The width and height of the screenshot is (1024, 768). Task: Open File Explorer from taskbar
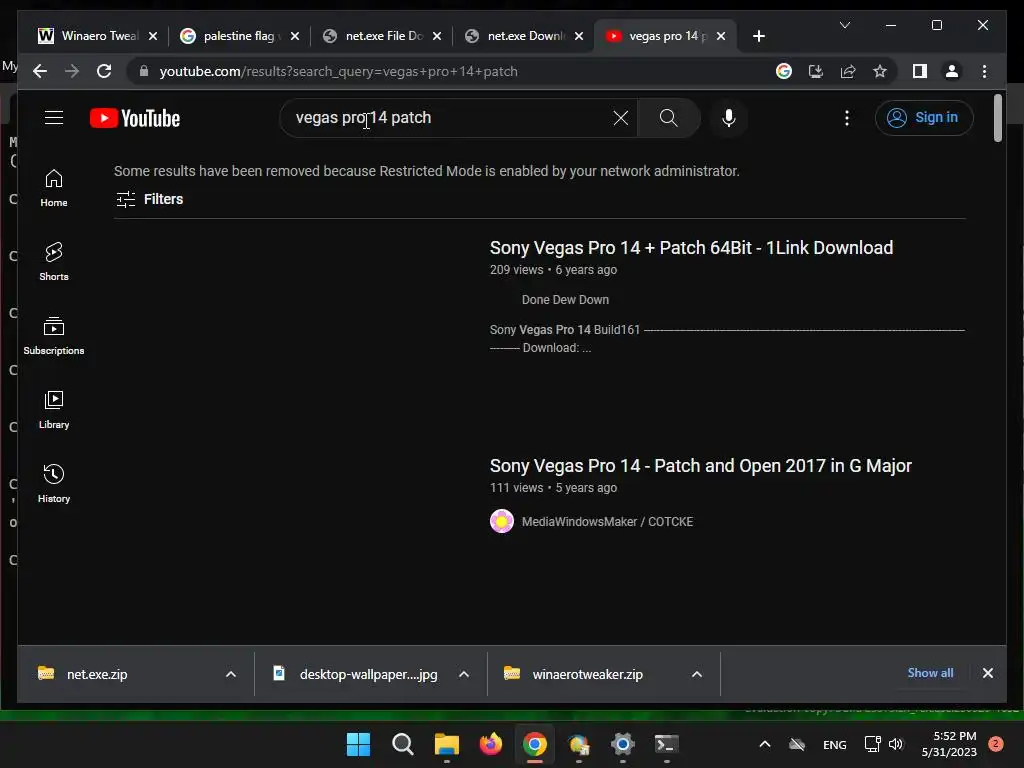447,744
